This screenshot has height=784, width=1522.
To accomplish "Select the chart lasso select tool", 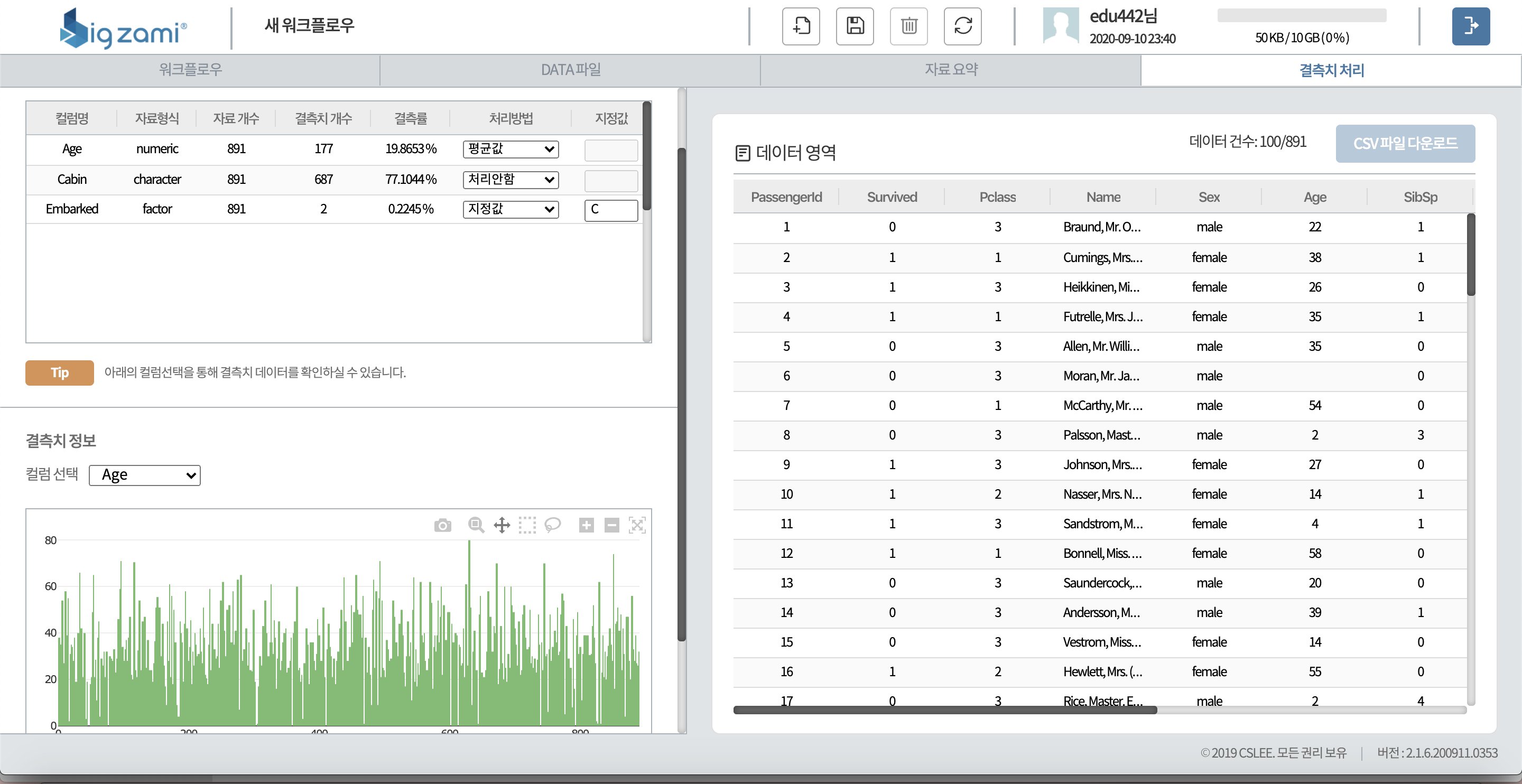I will [552, 525].
